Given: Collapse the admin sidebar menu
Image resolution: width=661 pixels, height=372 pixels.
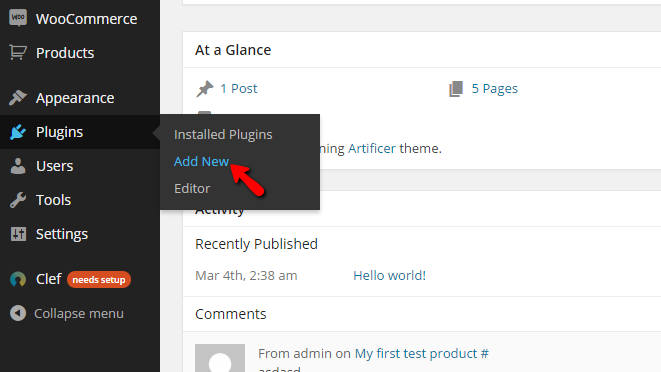Looking at the screenshot, I should pos(67,313).
